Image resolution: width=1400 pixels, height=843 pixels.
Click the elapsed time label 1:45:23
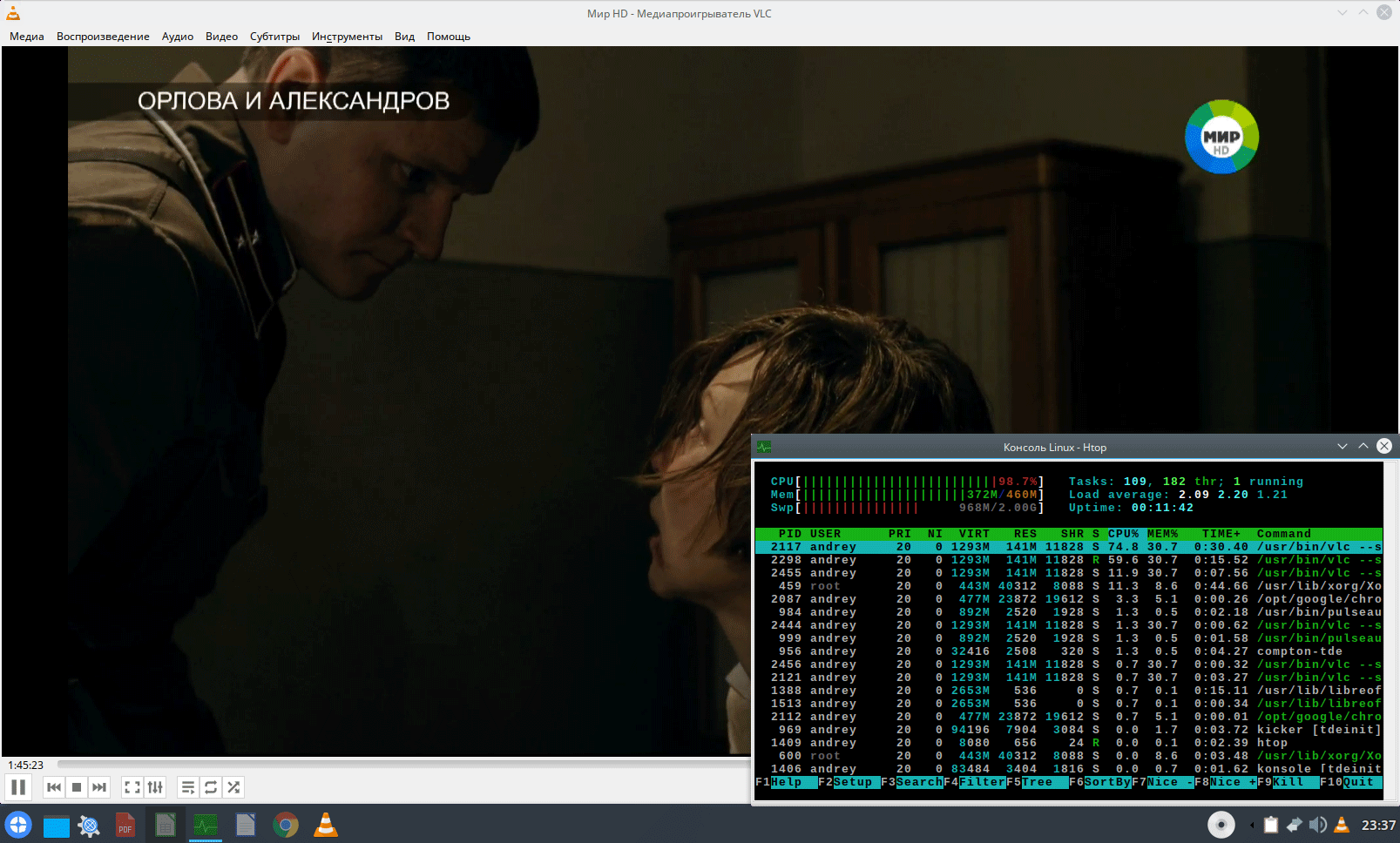click(x=26, y=765)
